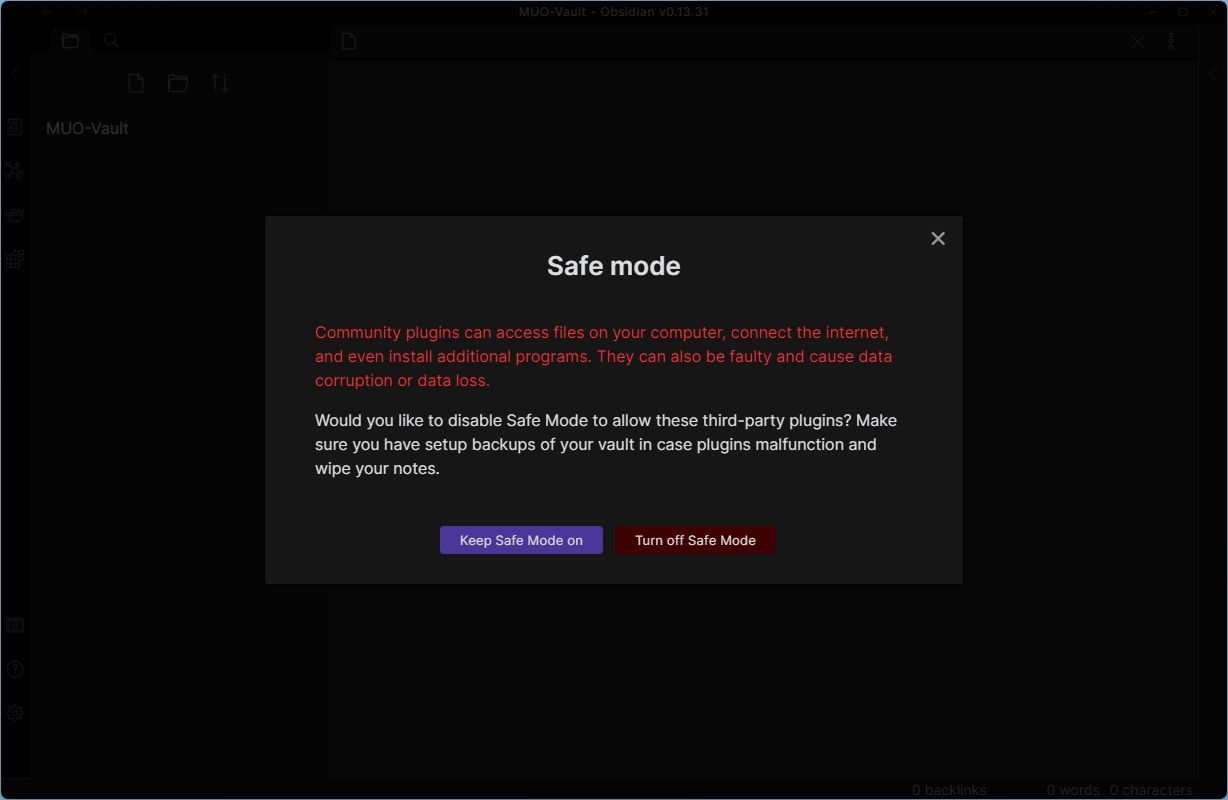This screenshot has width=1228, height=800.
Task: Select the MUO-Vault vault title
Action: [x=87, y=128]
